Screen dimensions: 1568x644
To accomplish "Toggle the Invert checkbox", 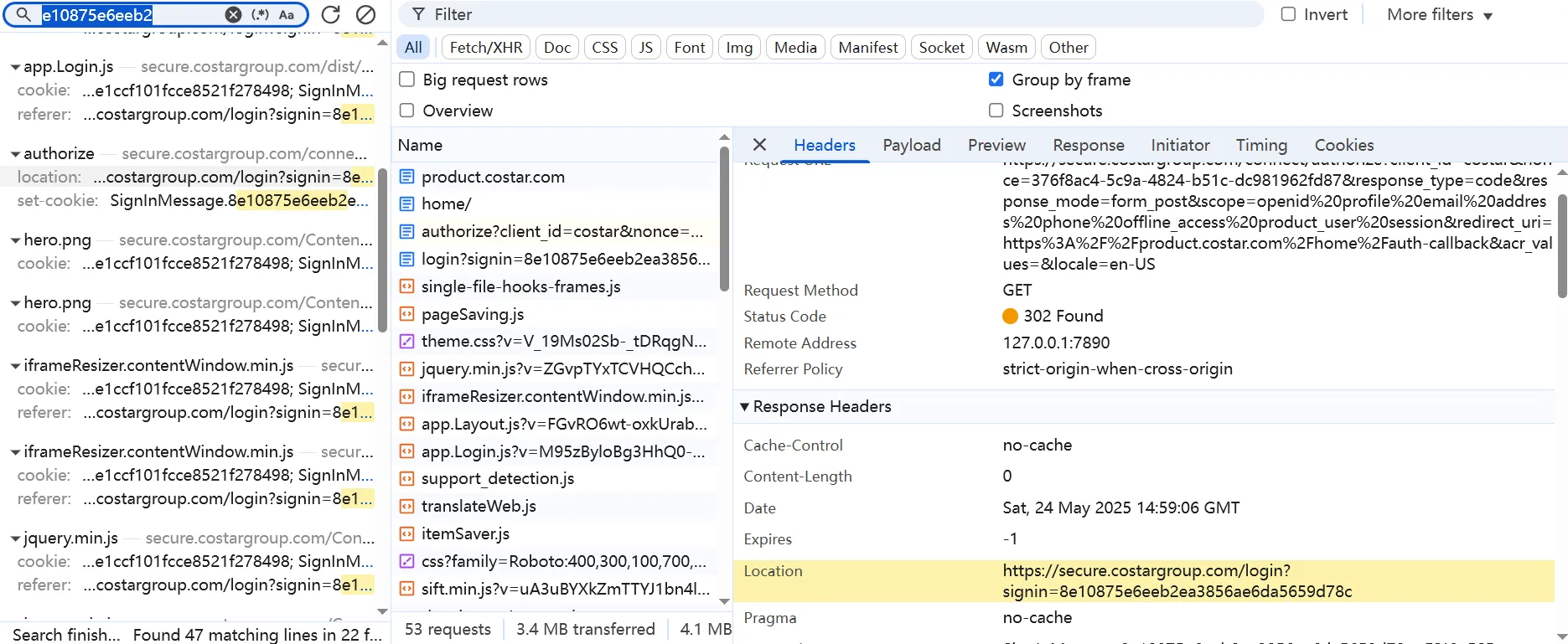I will coord(1289,14).
